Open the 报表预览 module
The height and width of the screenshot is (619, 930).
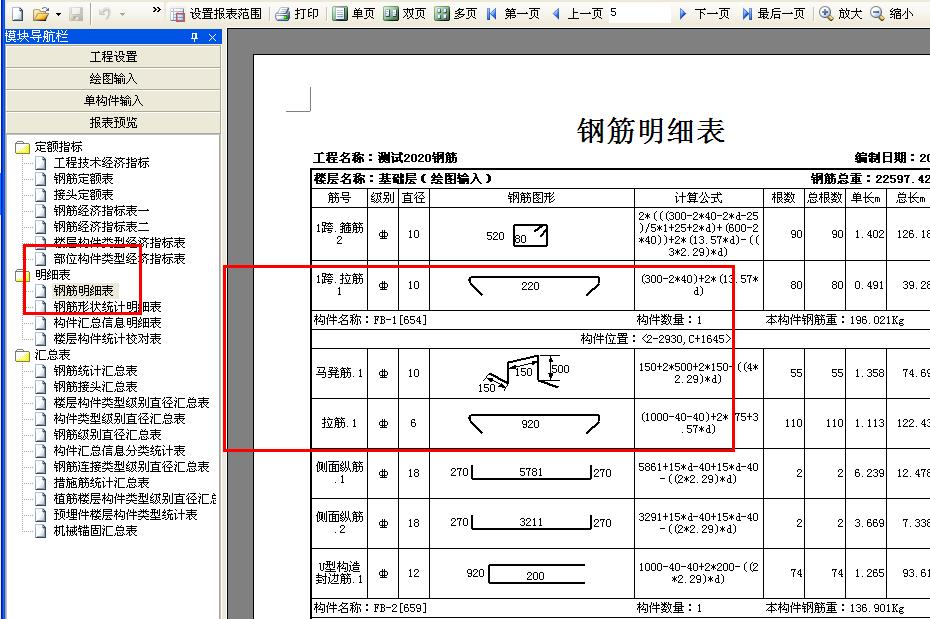tap(113, 122)
